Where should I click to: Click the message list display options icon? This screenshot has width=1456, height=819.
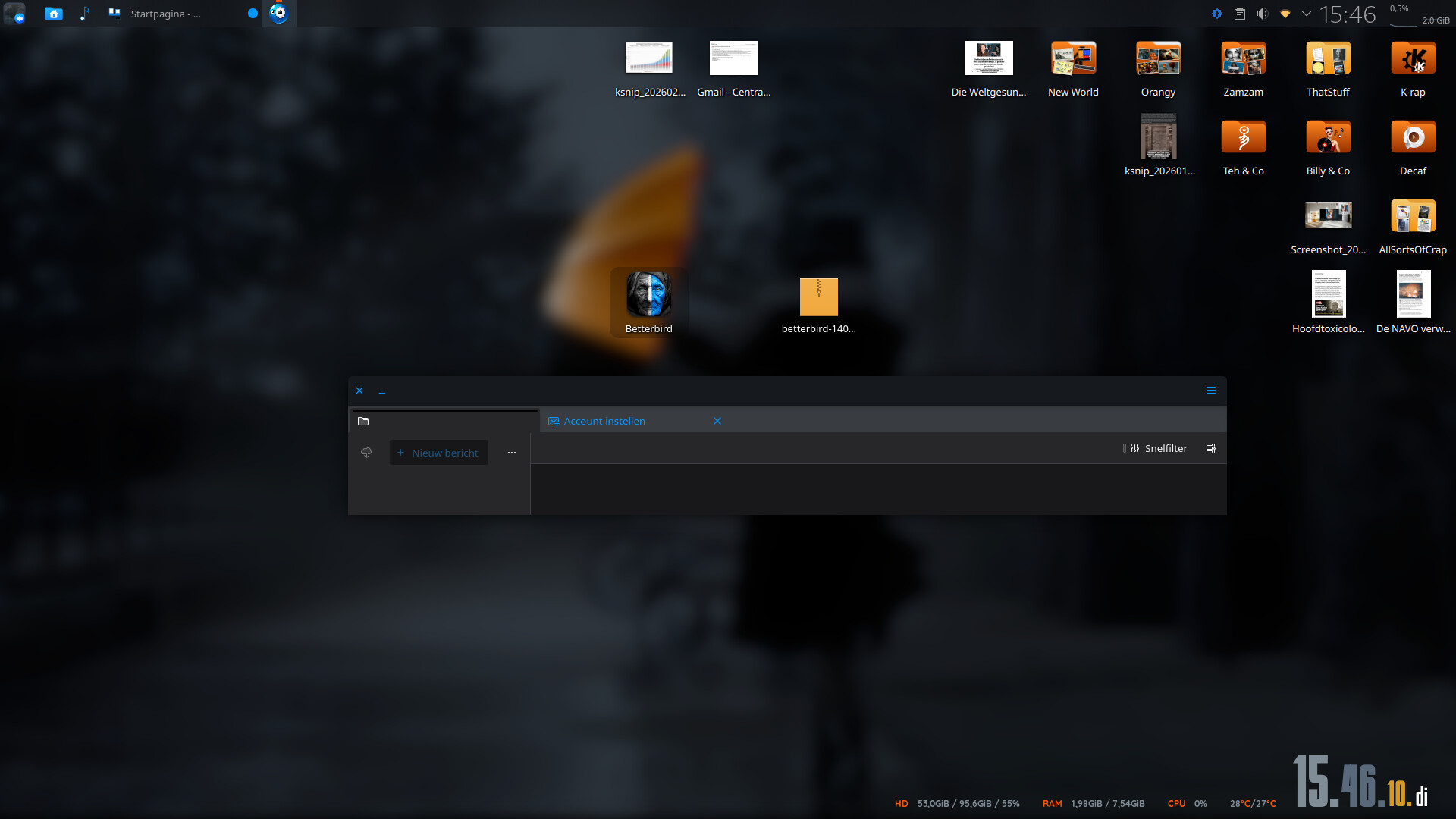(x=1211, y=448)
